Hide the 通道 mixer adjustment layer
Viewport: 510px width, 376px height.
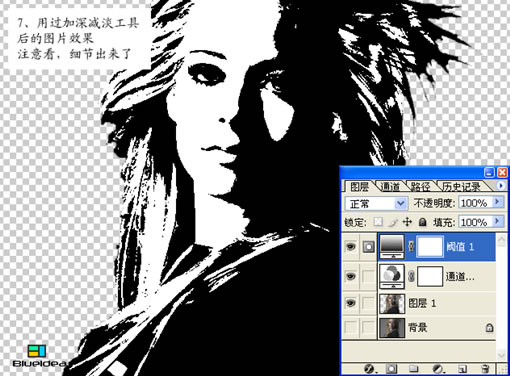[350, 276]
